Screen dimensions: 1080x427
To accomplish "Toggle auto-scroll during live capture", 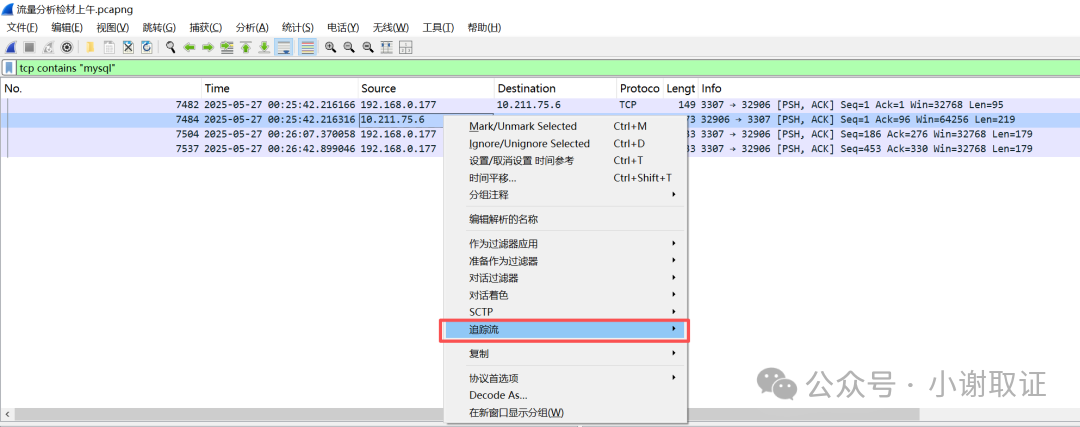I will point(284,48).
